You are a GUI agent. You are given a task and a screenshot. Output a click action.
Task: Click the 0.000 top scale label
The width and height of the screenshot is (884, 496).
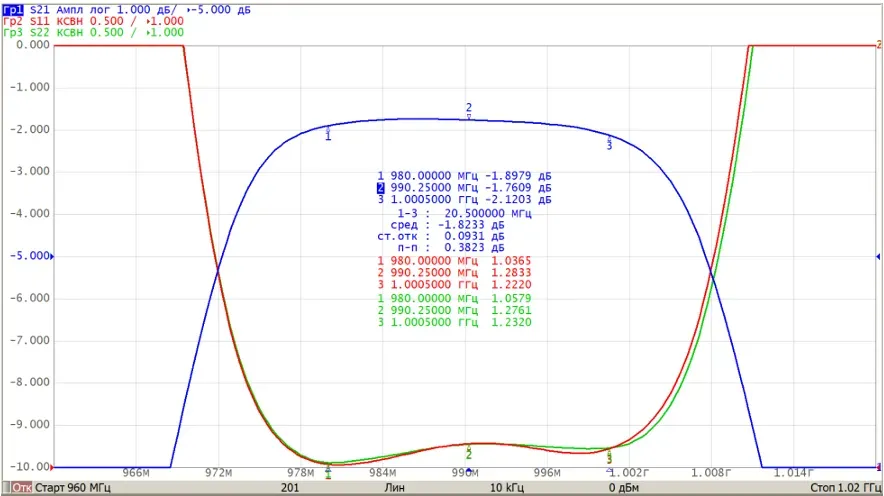(x=33, y=45)
